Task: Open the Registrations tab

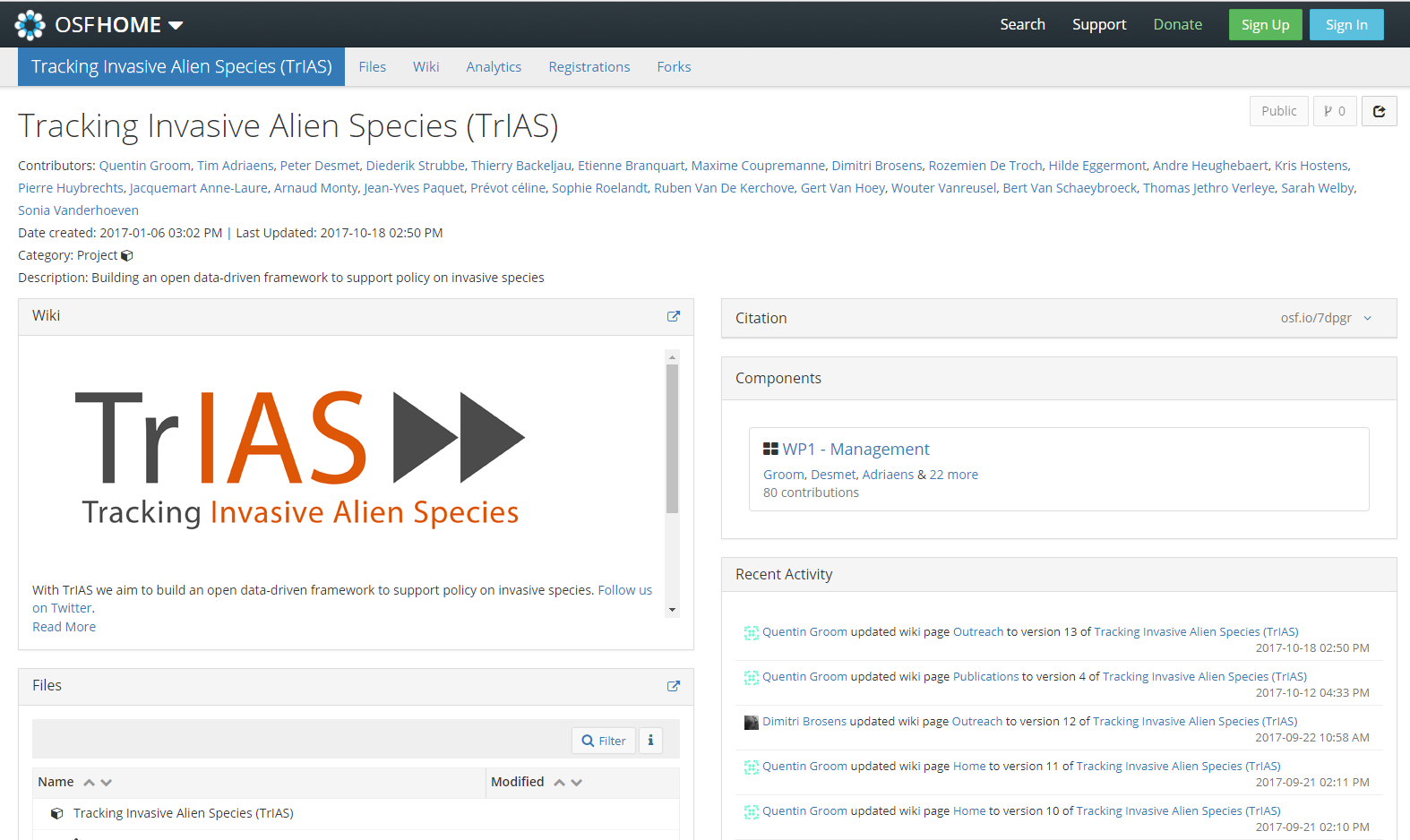Action: coord(589,67)
